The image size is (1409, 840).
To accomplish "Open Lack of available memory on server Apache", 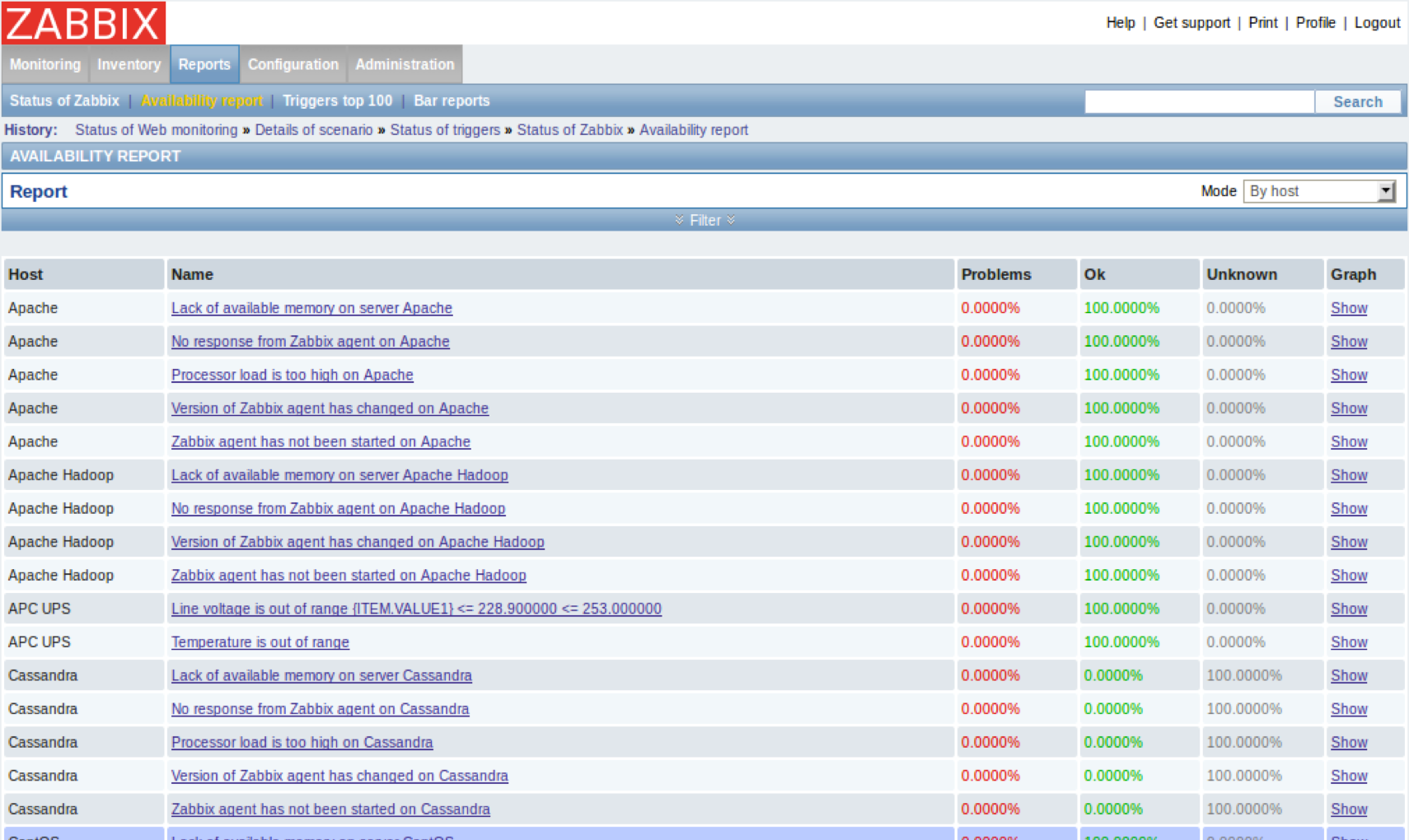I will pos(311,308).
